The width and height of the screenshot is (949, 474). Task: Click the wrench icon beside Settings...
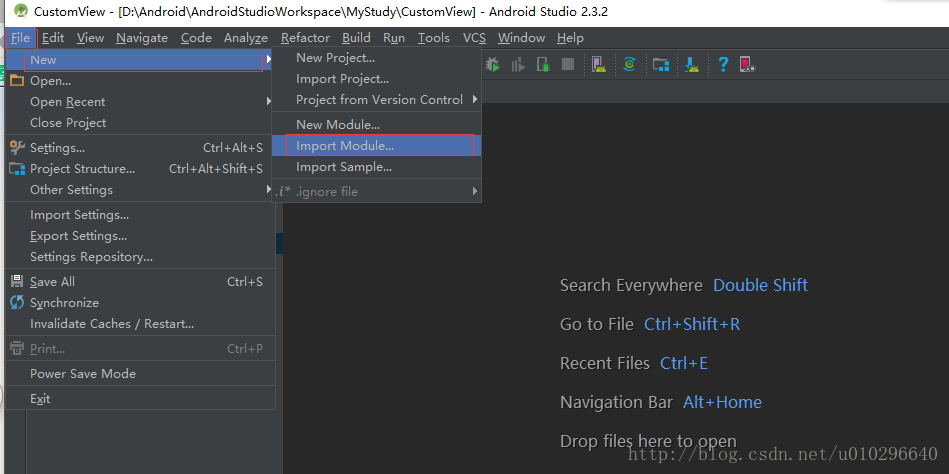(x=17, y=148)
